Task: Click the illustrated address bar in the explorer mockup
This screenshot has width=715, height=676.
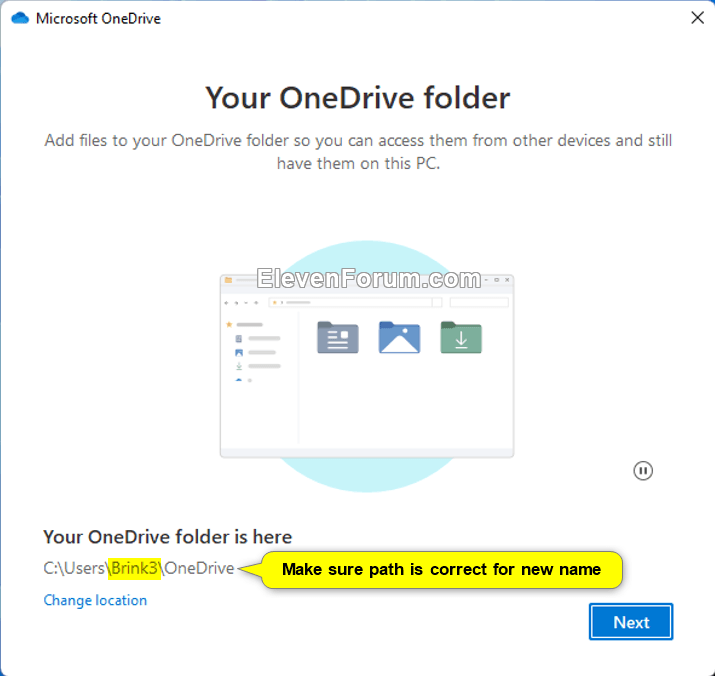Action: 350,302
